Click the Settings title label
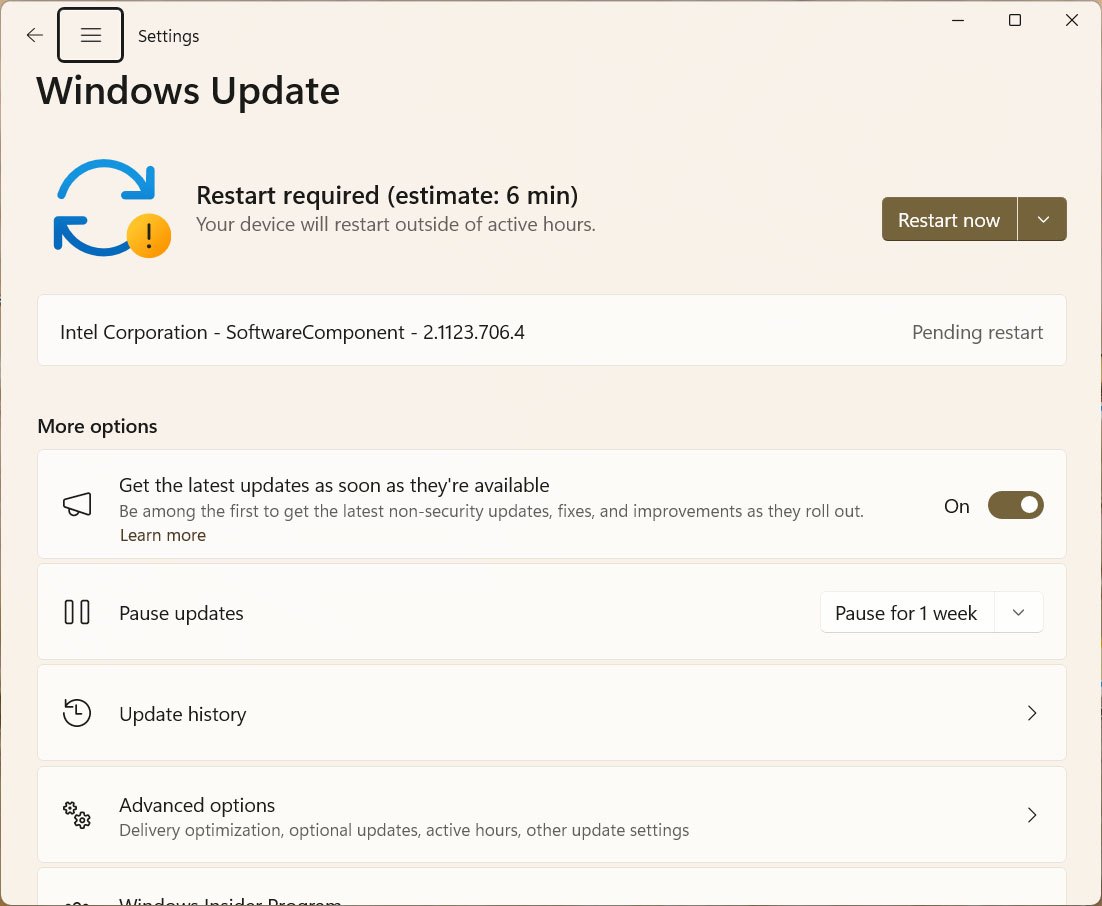The image size is (1102, 906). point(169,36)
